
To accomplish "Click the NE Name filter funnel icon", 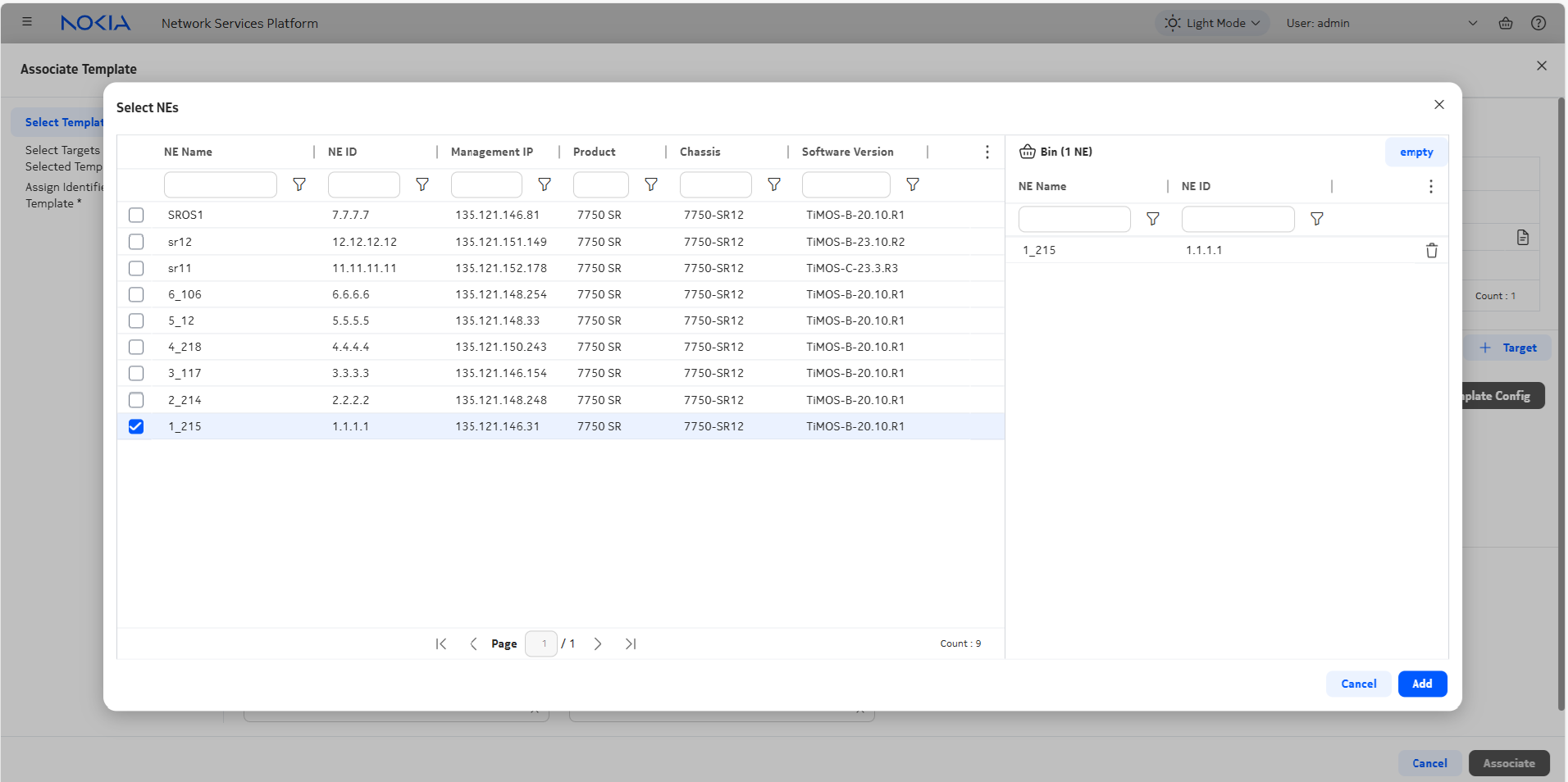I will click(299, 184).
